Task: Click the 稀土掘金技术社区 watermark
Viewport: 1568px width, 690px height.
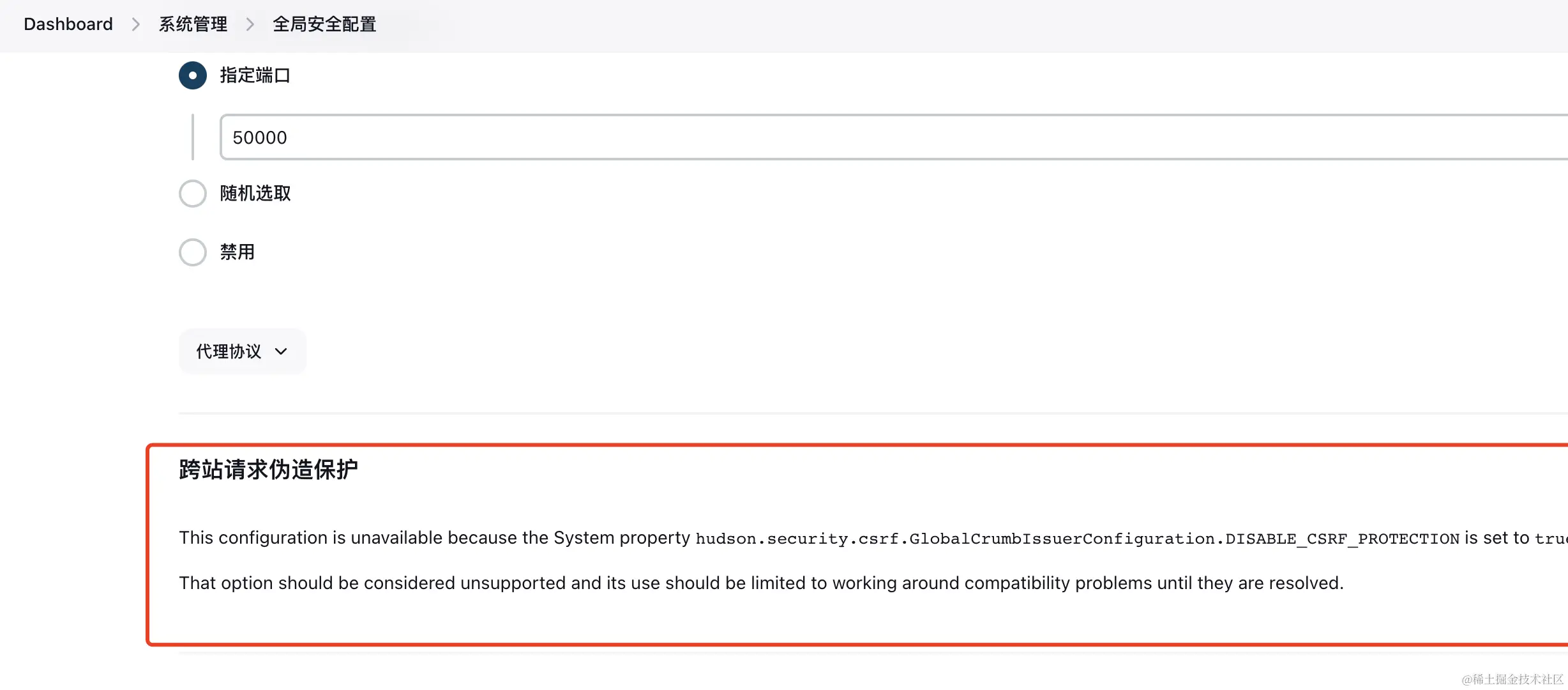Action: (1512, 679)
